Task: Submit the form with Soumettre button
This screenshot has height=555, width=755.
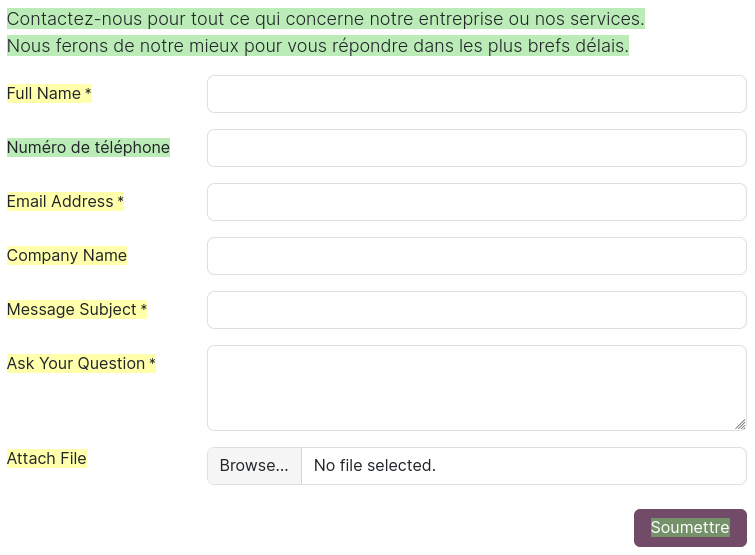Action: tap(690, 528)
